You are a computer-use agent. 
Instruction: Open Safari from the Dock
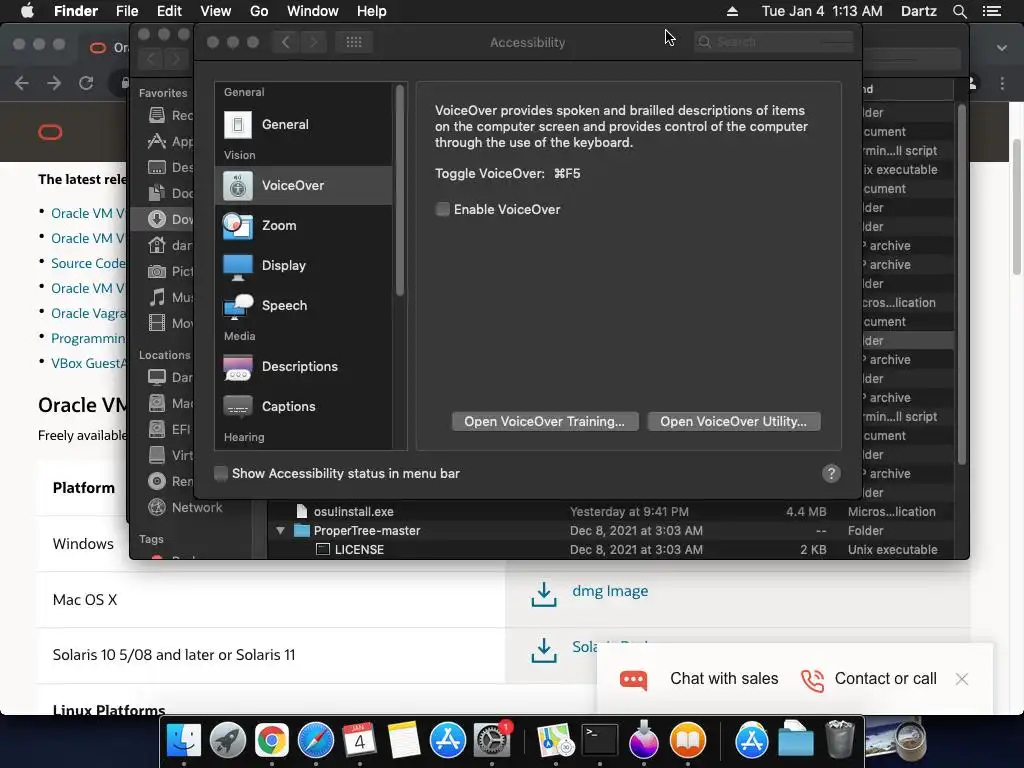pos(315,741)
